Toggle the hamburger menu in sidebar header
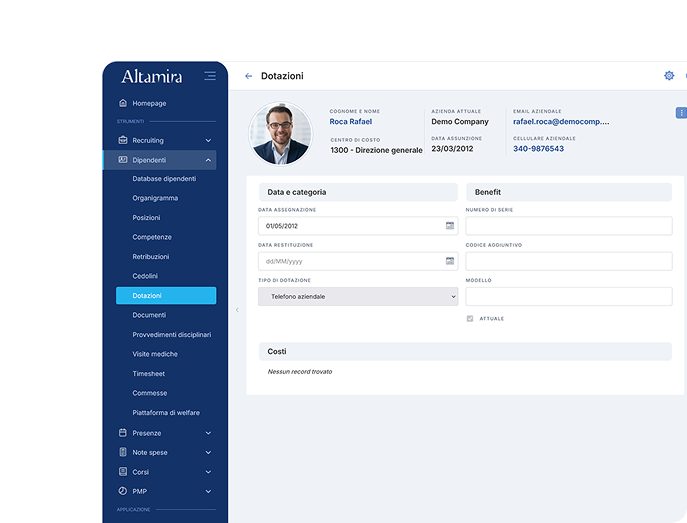Viewport: 687px width, 523px height. click(209, 76)
